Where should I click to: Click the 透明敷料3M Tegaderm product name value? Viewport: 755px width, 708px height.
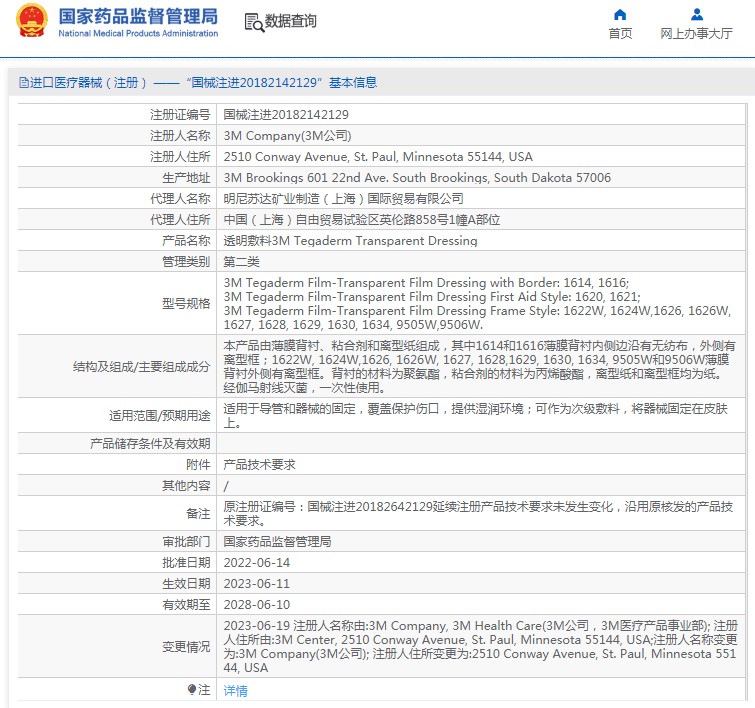click(x=350, y=241)
